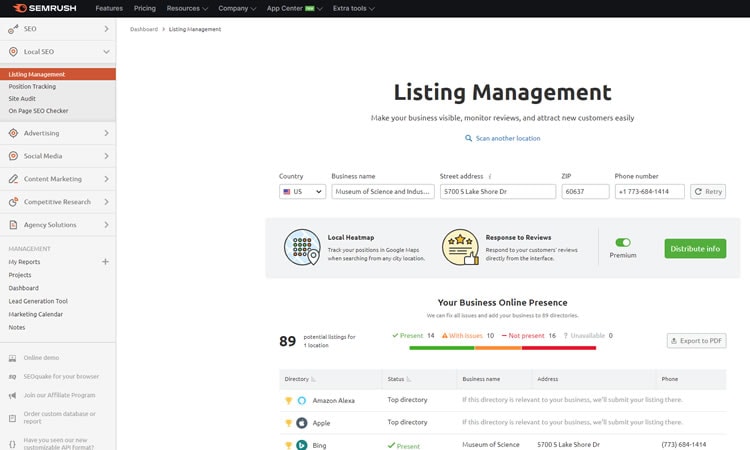Open the Resources dropdown menu
Screen dimensions: 750x450
point(187,8)
